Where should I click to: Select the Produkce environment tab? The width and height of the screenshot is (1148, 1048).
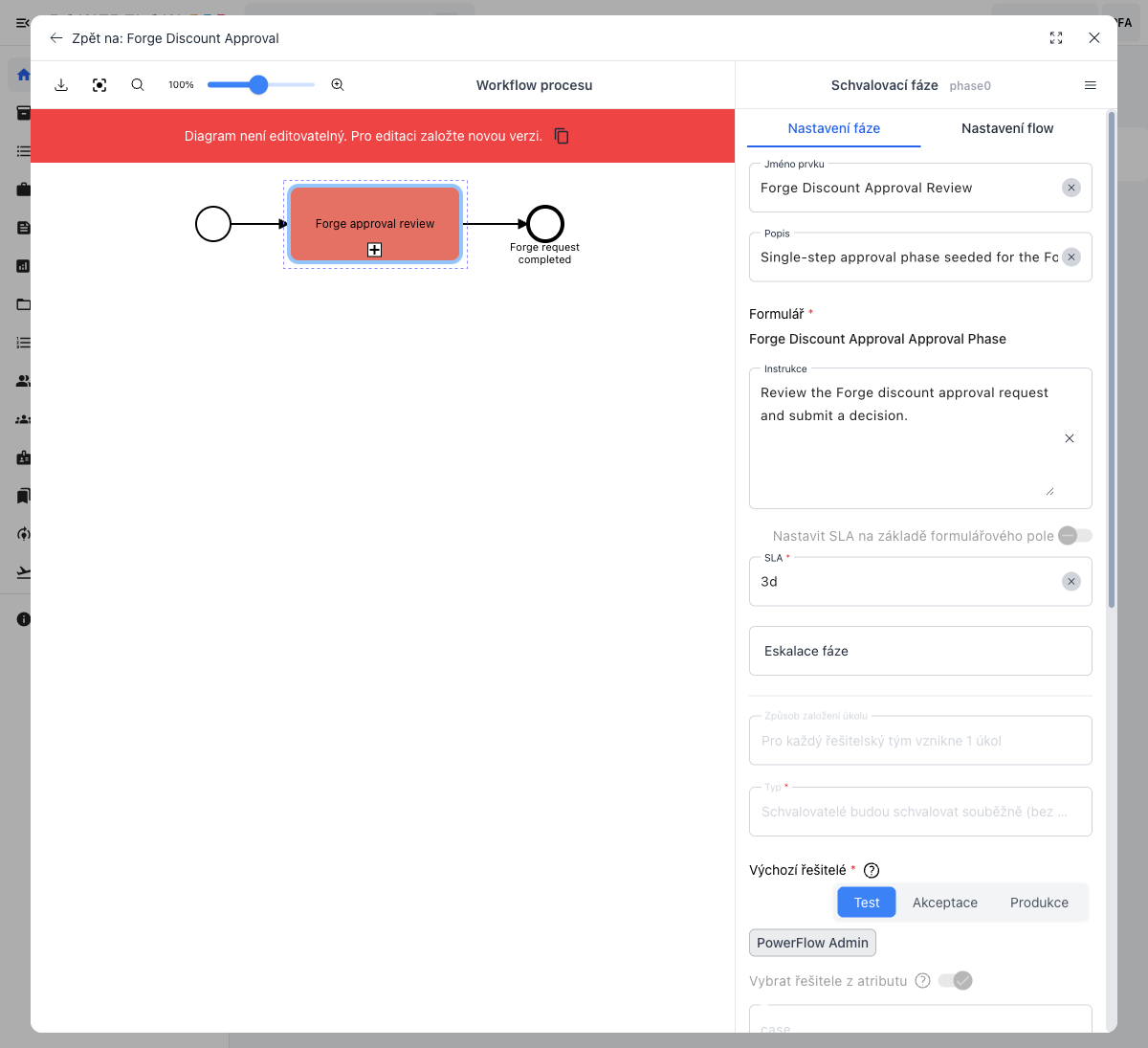pos(1039,903)
